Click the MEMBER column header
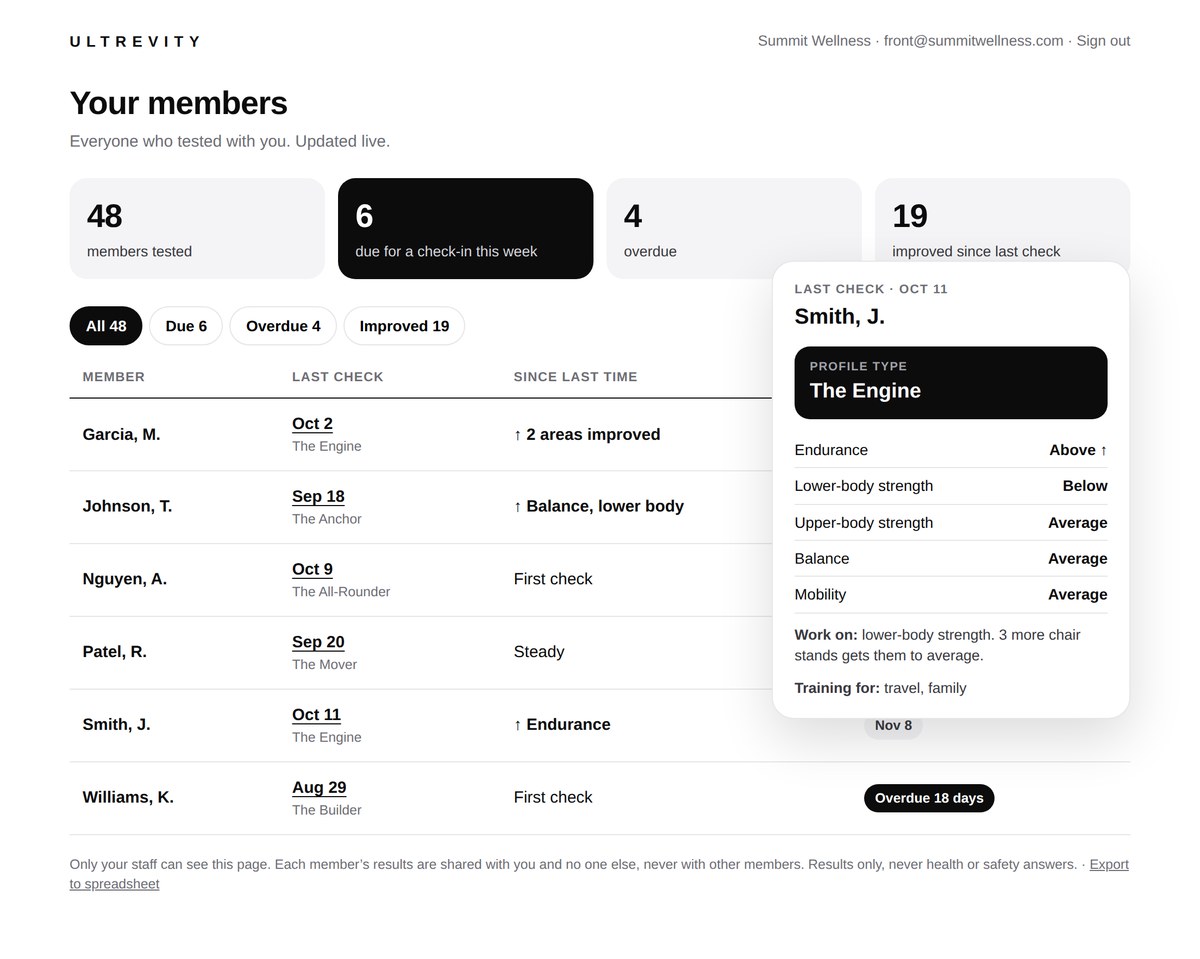The height and width of the screenshot is (959, 1200). pyautogui.click(x=113, y=377)
